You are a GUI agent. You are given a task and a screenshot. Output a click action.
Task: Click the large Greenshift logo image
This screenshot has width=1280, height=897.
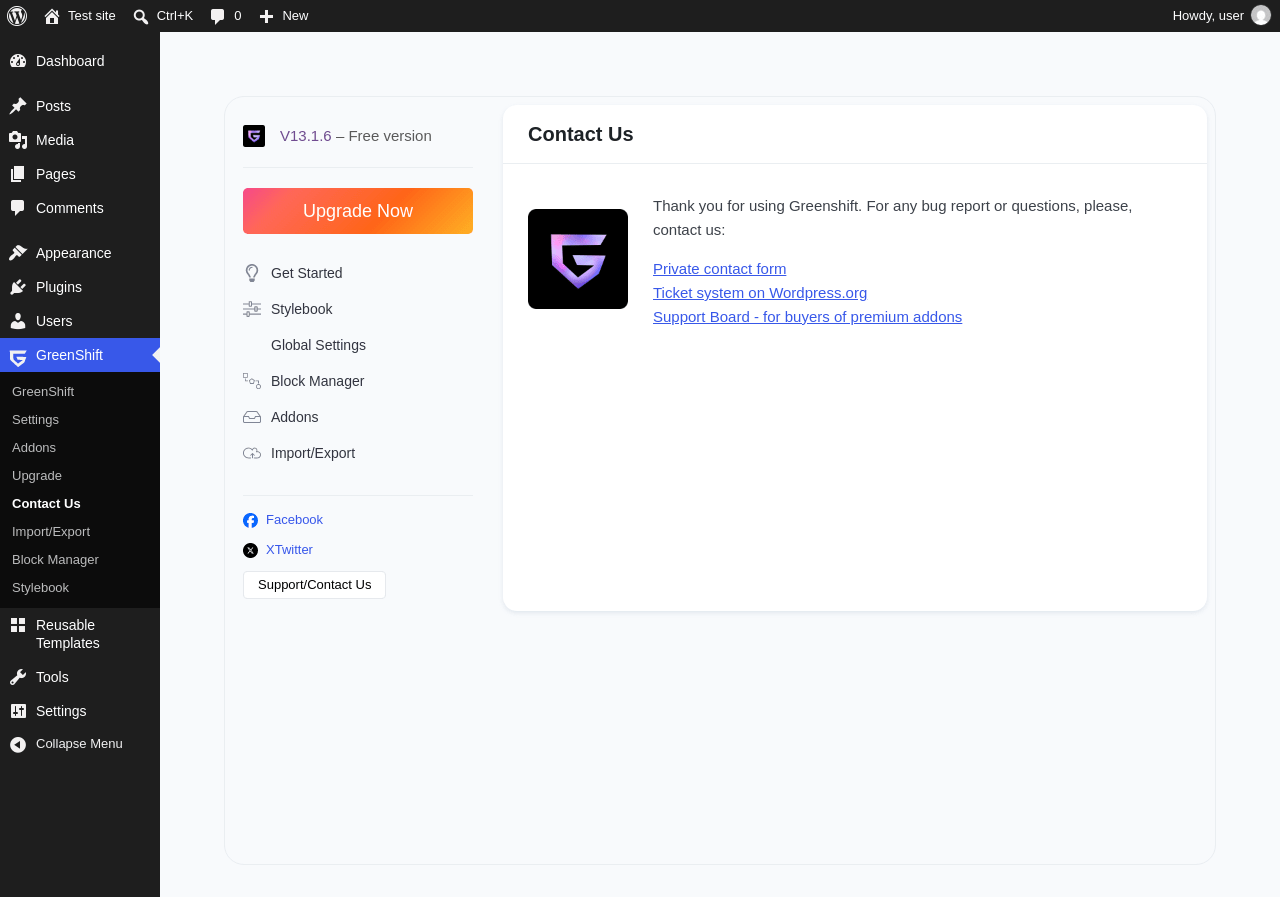[578, 259]
